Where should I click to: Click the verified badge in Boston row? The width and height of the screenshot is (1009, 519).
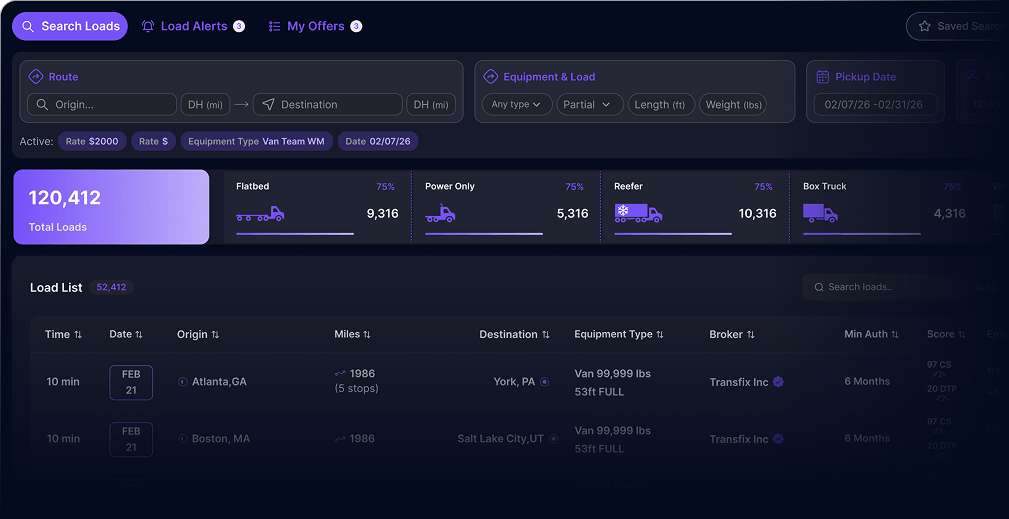(778, 439)
